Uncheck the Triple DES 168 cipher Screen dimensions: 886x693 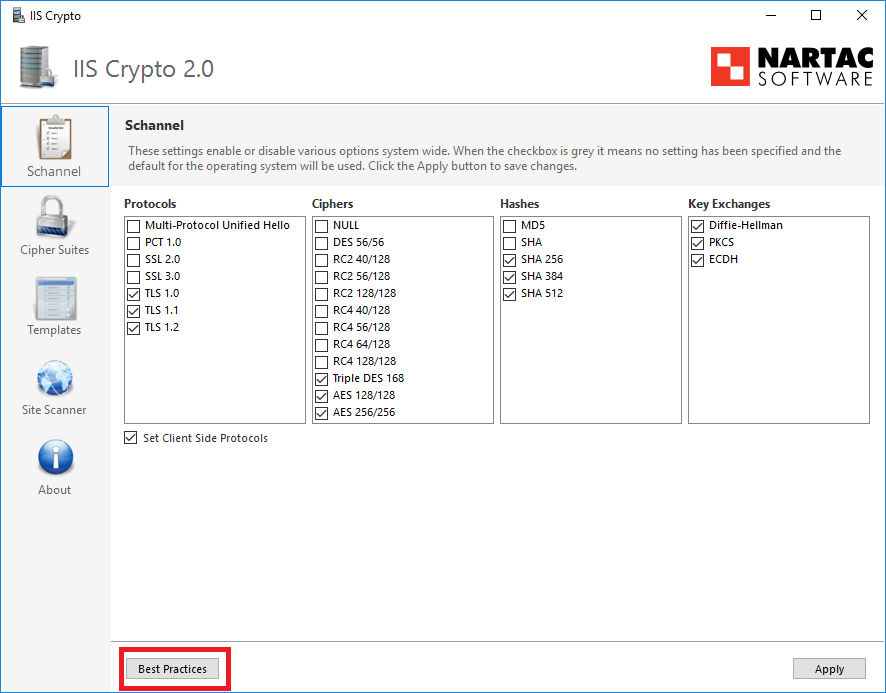click(322, 379)
